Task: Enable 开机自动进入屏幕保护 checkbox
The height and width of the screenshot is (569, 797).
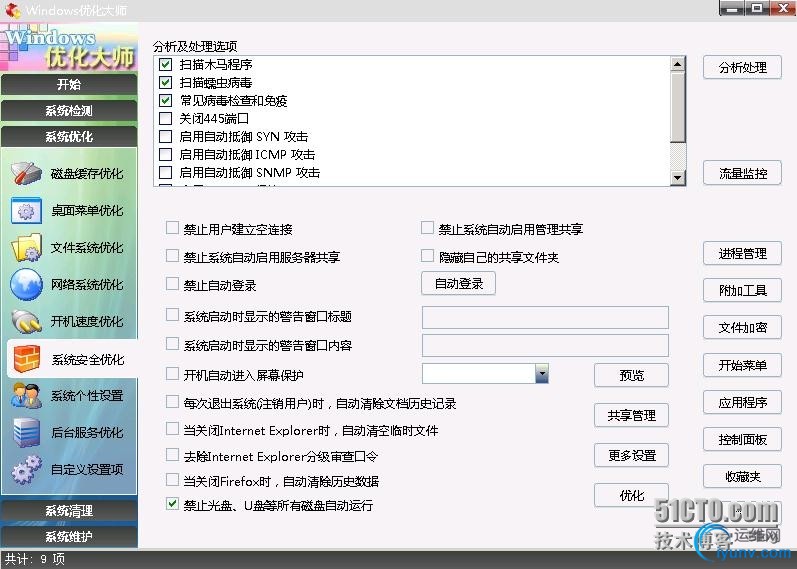Action: point(172,374)
